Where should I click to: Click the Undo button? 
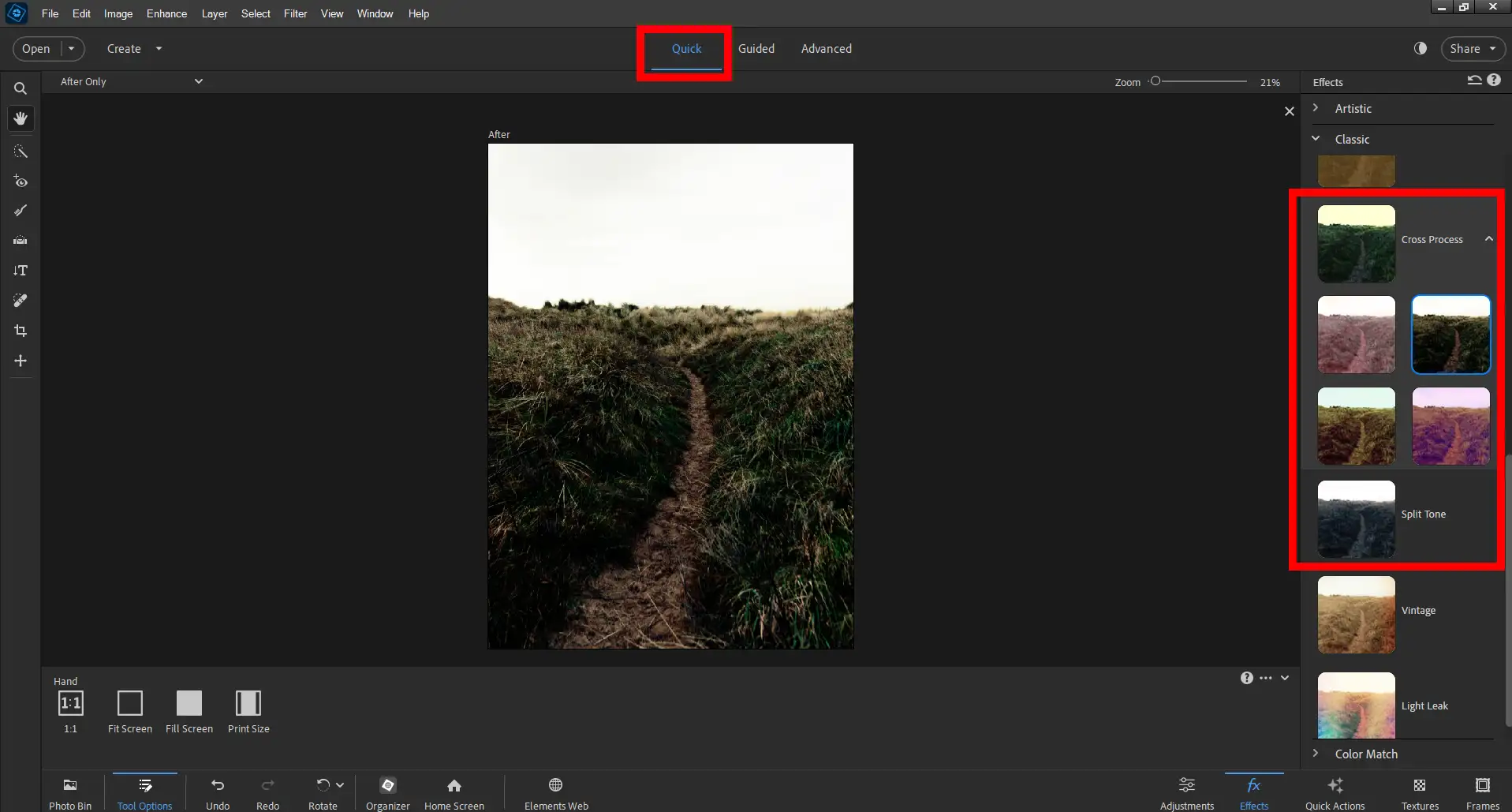(218, 793)
